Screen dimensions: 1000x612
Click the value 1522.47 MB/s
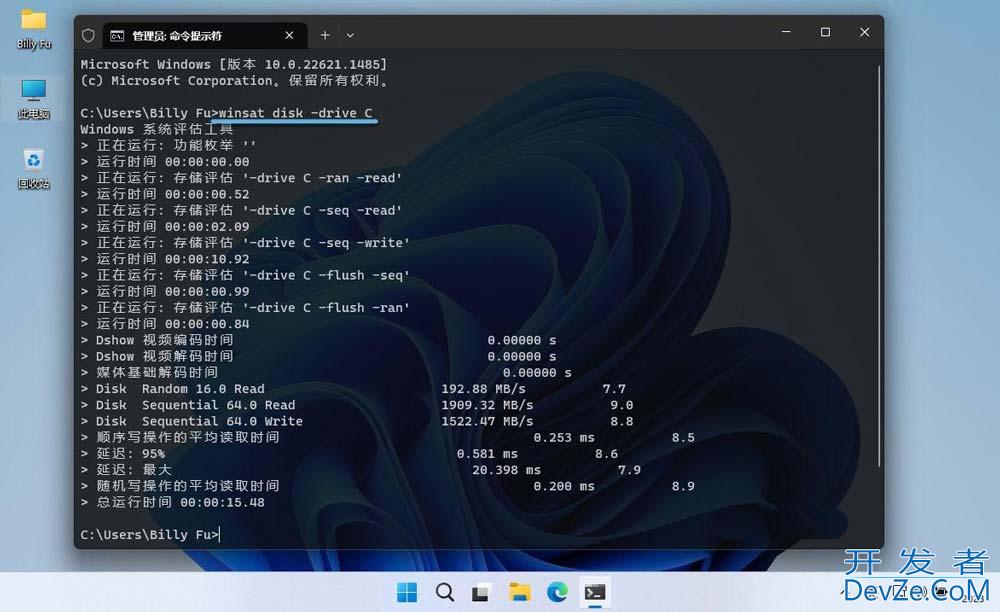click(487, 421)
